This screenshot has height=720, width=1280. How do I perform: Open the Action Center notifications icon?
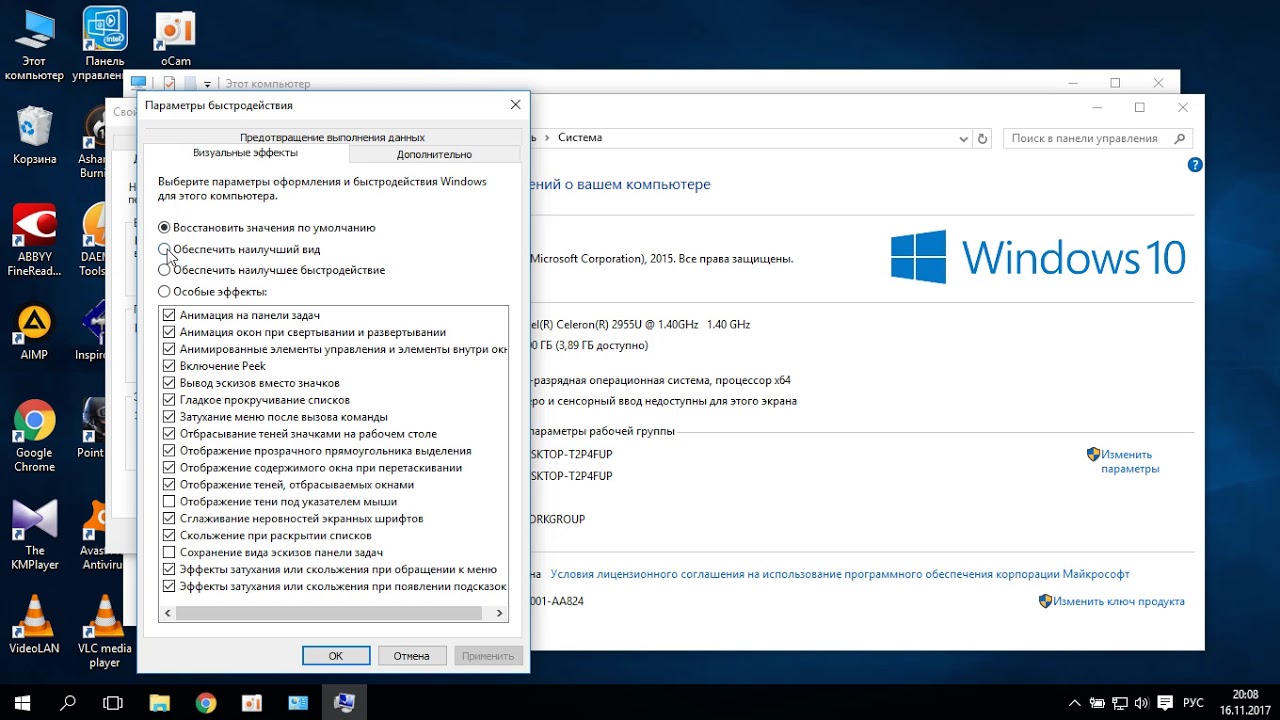(1163, 703)
